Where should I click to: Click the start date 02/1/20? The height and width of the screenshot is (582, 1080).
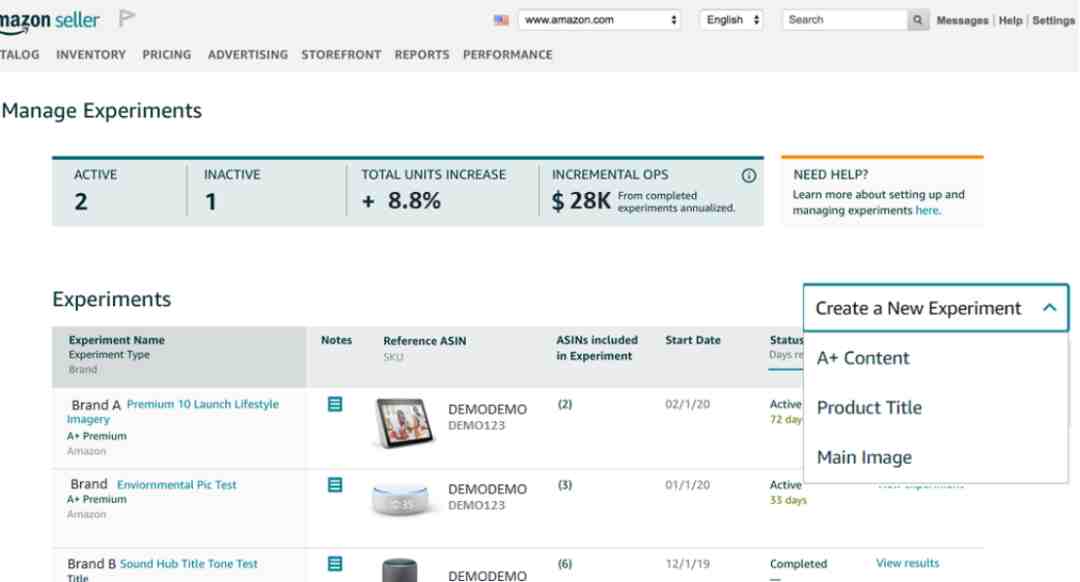pyautogui.click(x=687, y=404)
